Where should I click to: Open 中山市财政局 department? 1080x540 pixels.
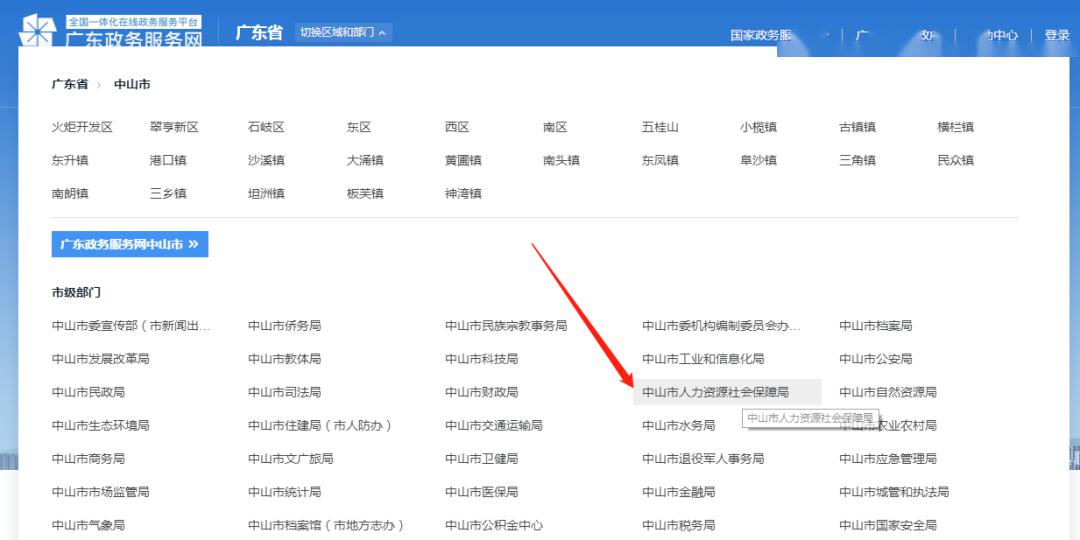click(481, 393)
